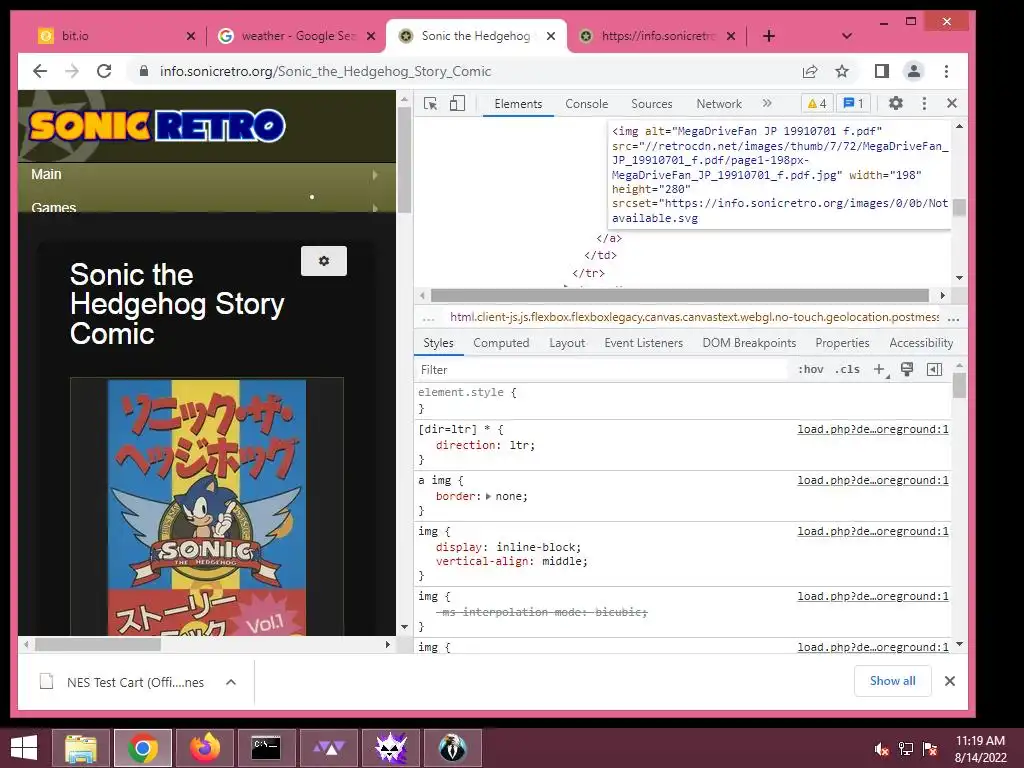
Task: Click the breadcrumb left ellipsis
Action: [428, 318]
